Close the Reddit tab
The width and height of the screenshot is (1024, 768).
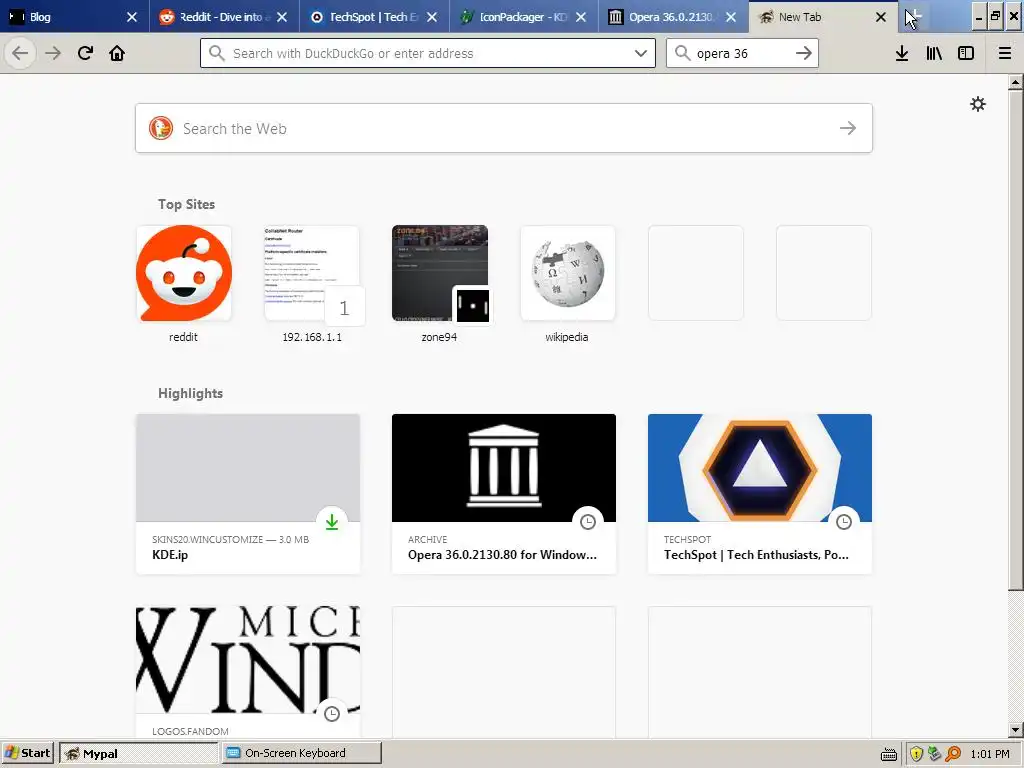click(x=282, y=17)
